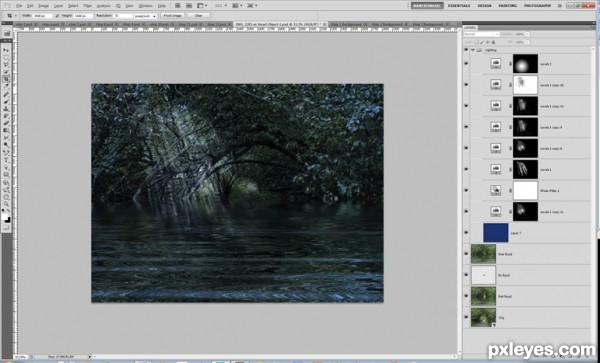Select the Crop tool in the toolbox

[7, 79]
